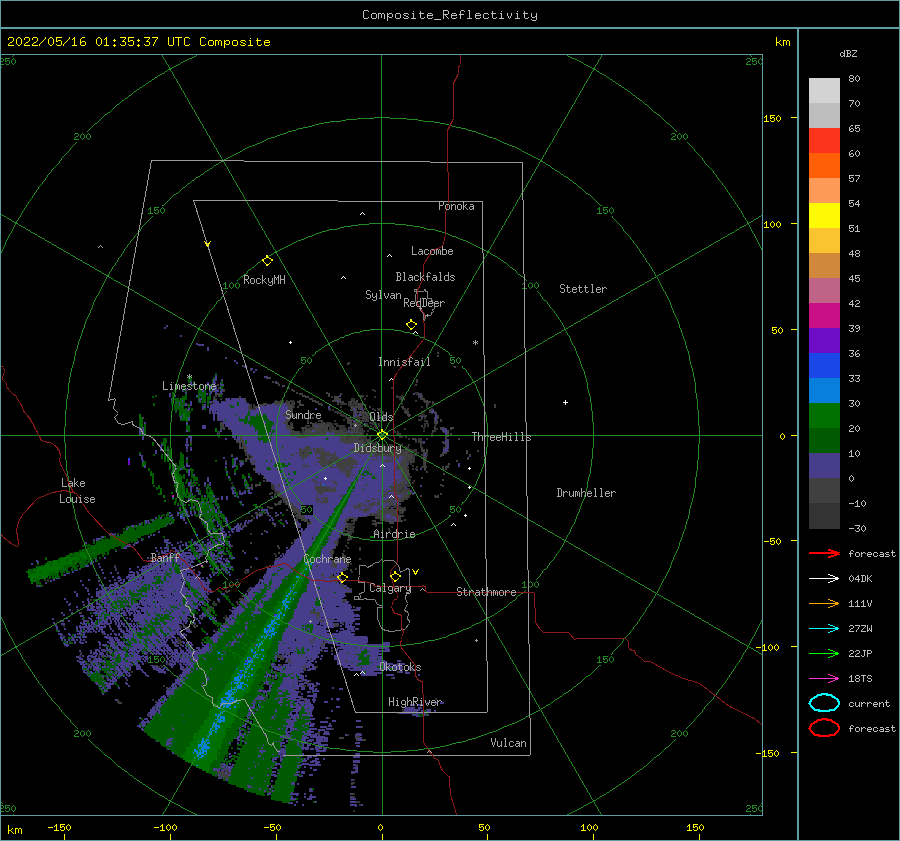Click the bright yellow swatch above 51
Image resolution: width=900 pixels, height=841 pixels.
824,215
